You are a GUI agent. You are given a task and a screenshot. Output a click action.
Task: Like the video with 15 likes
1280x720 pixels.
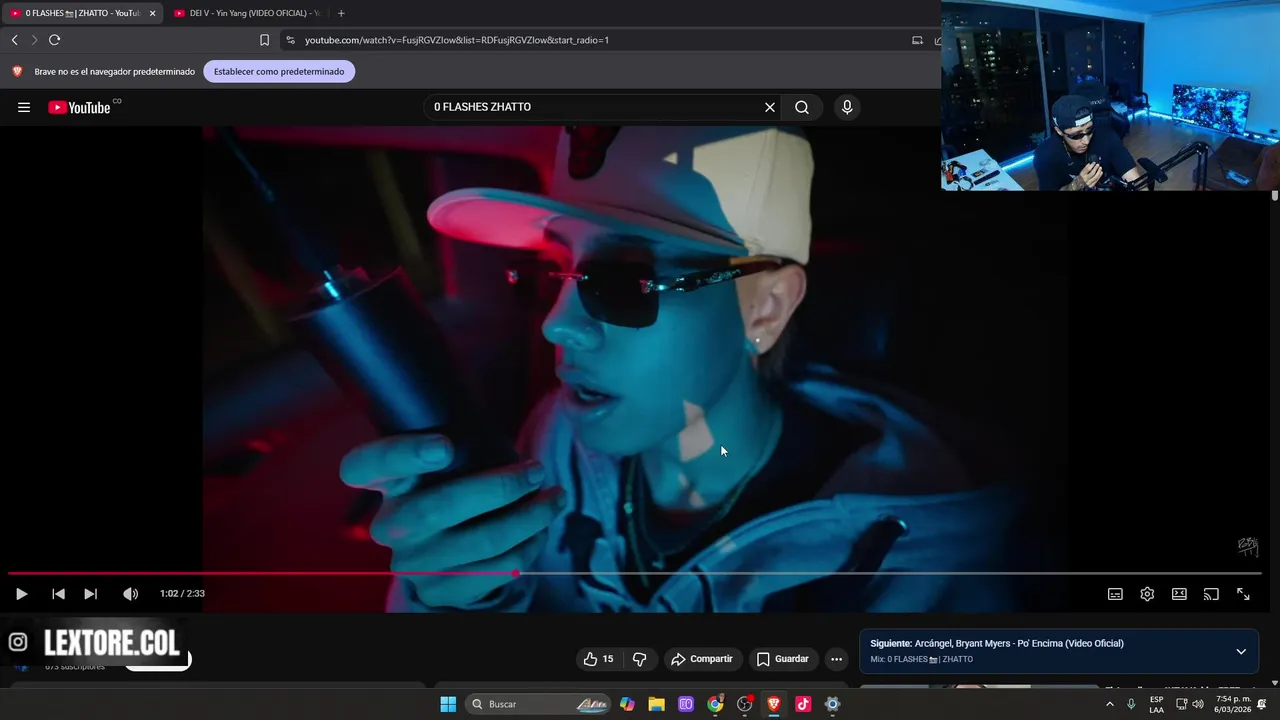click(x=599, y=659)
